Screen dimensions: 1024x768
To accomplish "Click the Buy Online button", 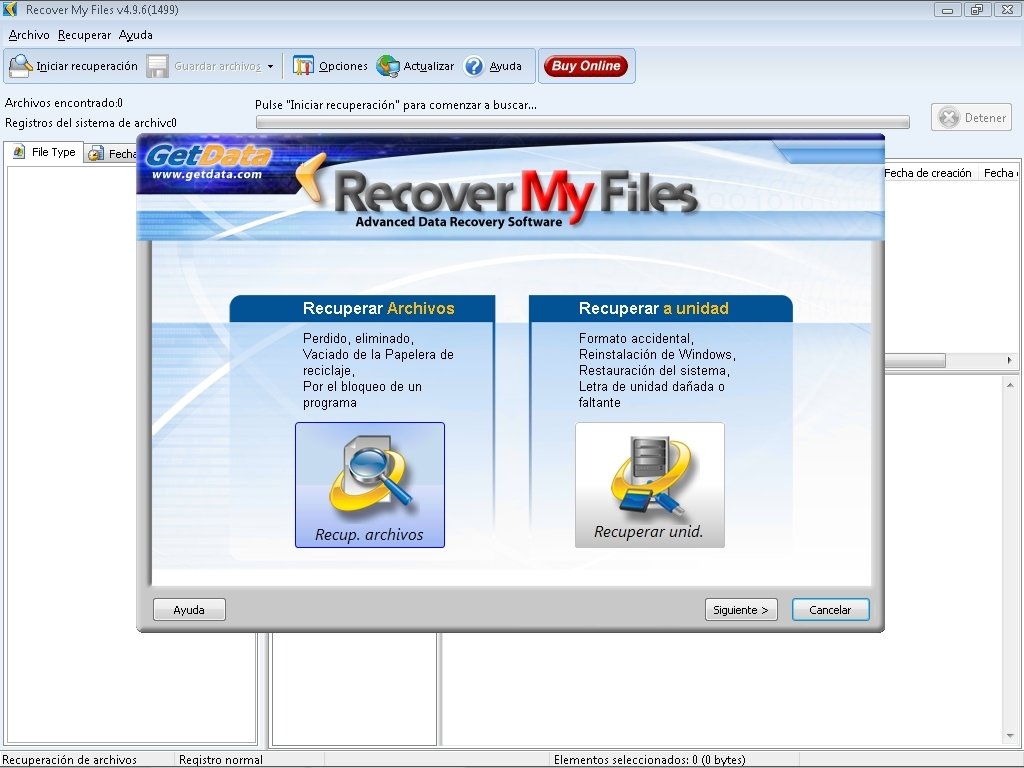I will [586, 66].
